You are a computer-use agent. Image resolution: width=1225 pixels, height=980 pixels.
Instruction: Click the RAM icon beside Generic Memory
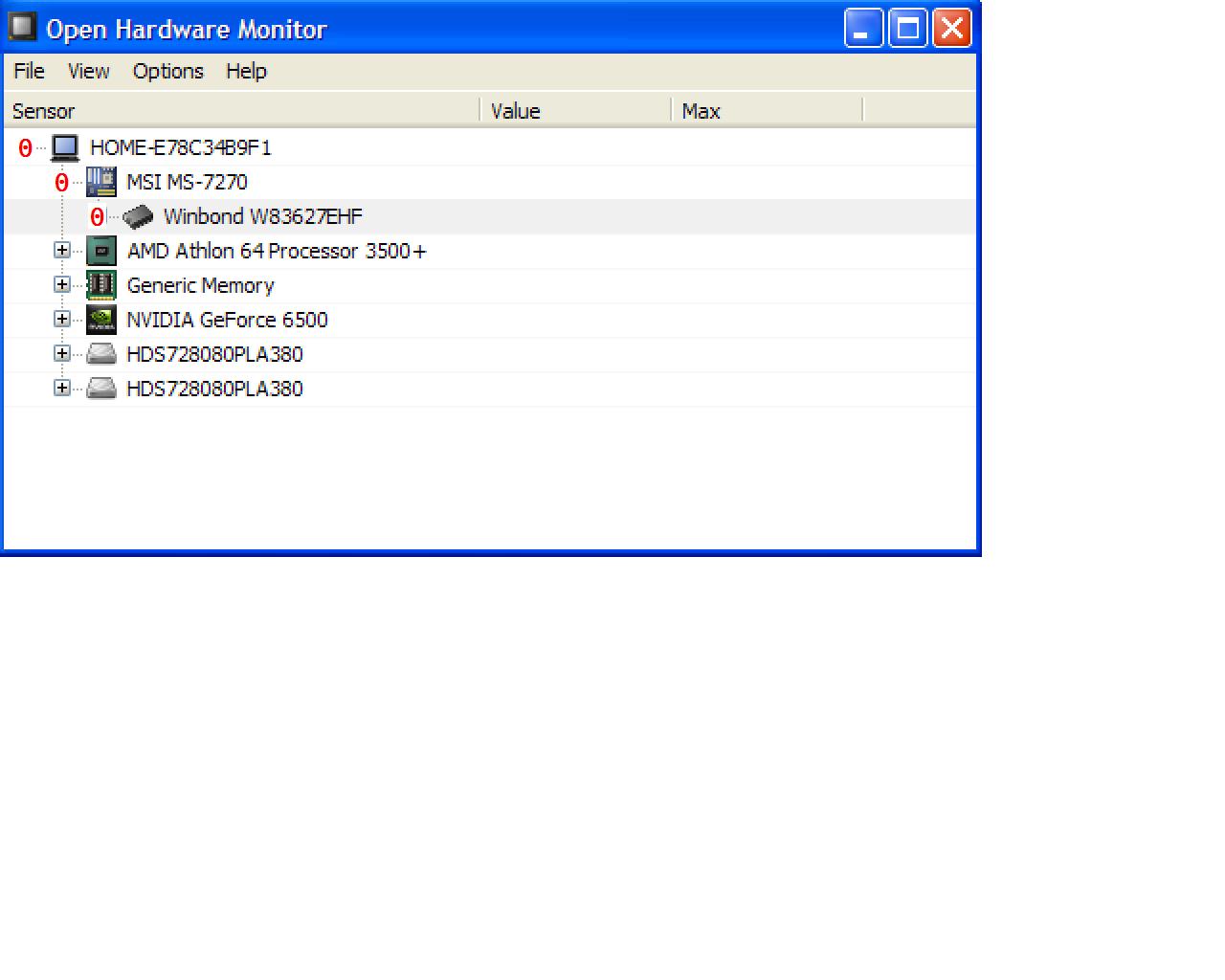tap(101, 285)
